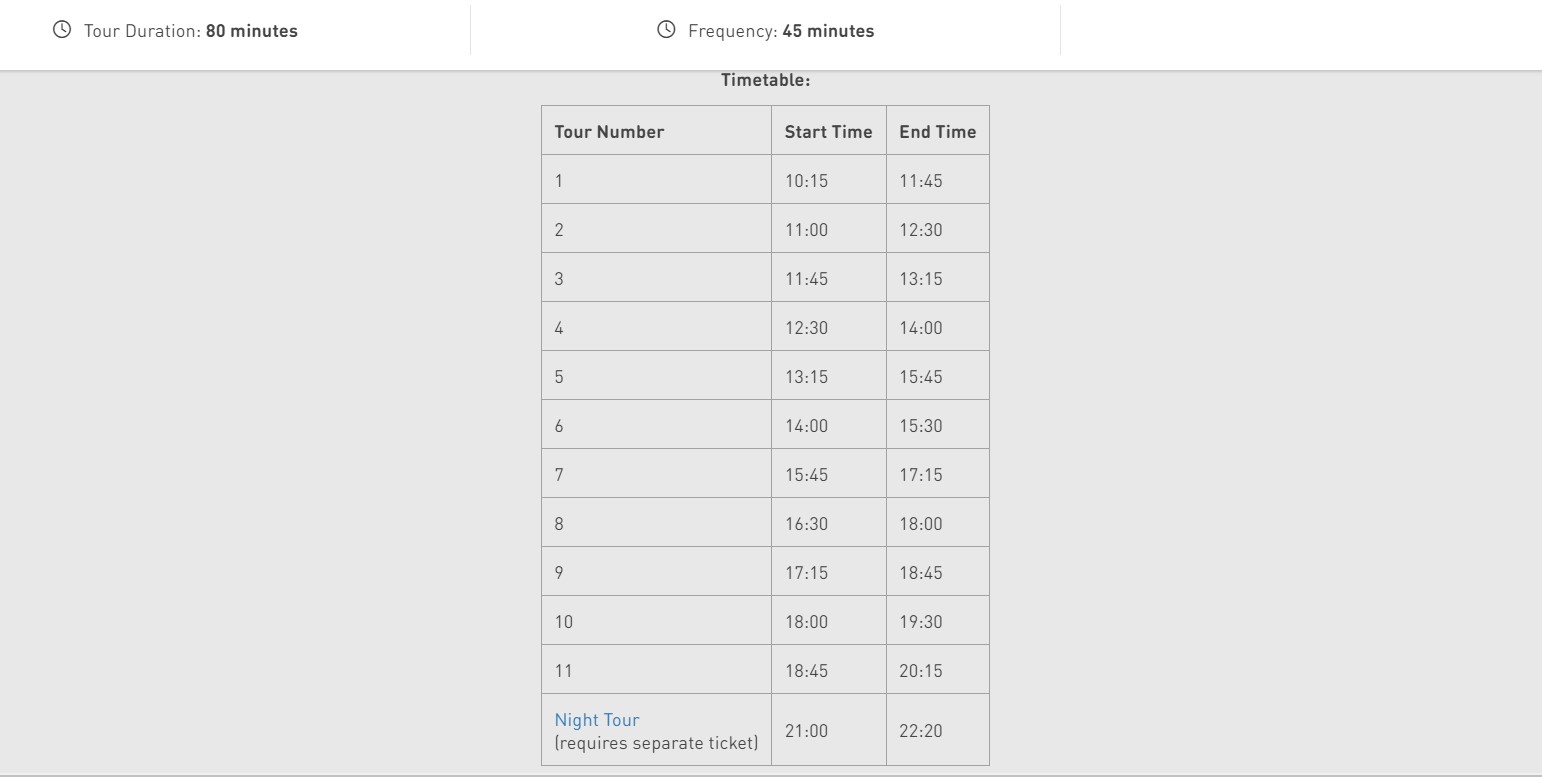Click the Timetable heading
The image size is (1542, 777).
766,80
